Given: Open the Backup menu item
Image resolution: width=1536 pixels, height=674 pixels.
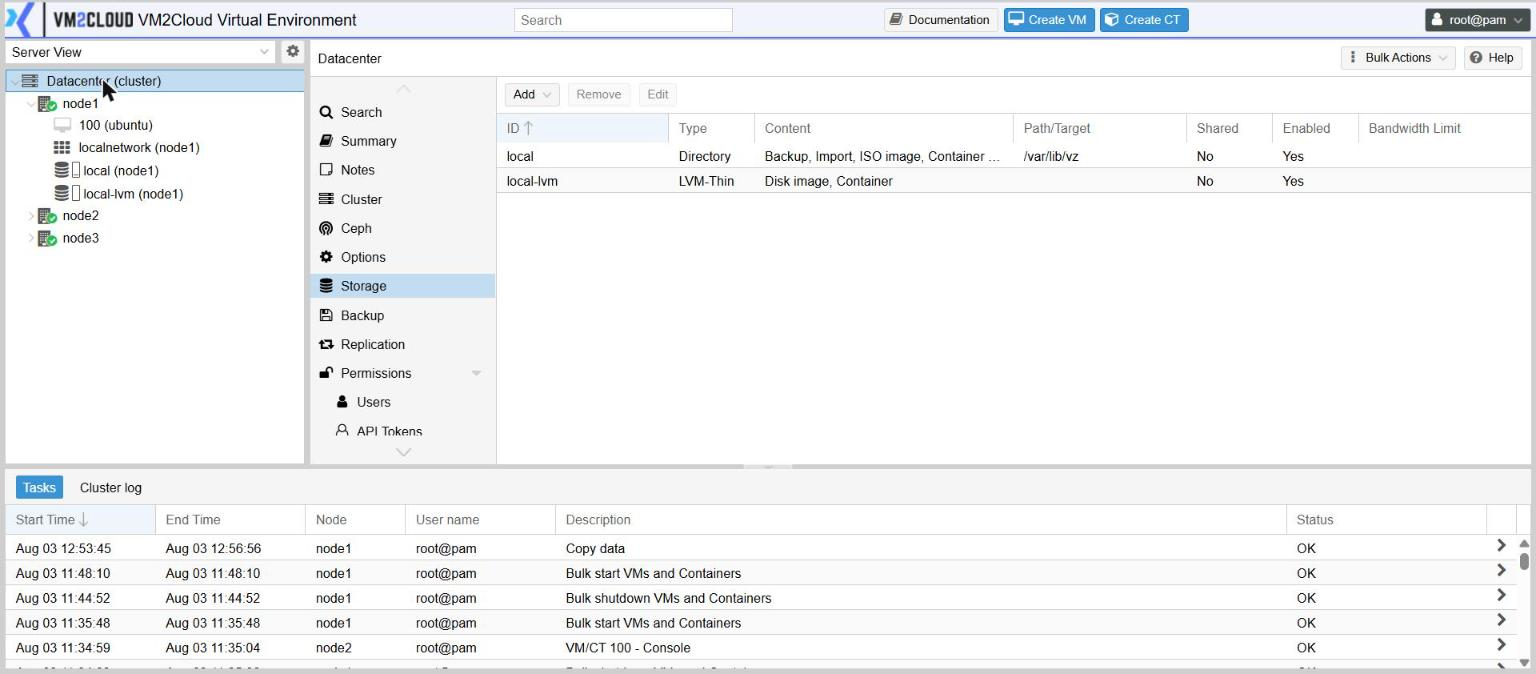Looking at the screenshot, I should click(402, 315).
